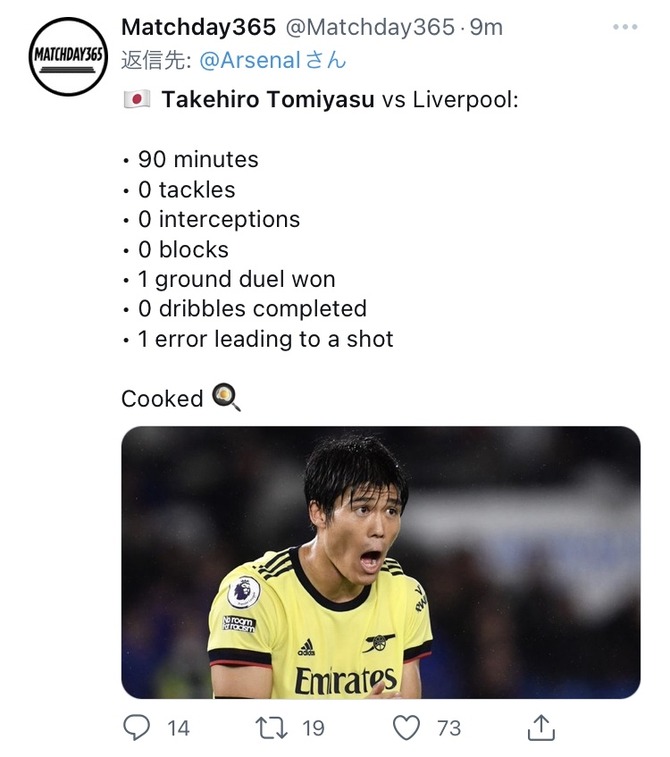The image size is (670, 757).
Task: Open the three-dot more options menu
Action: pos(624,27)
